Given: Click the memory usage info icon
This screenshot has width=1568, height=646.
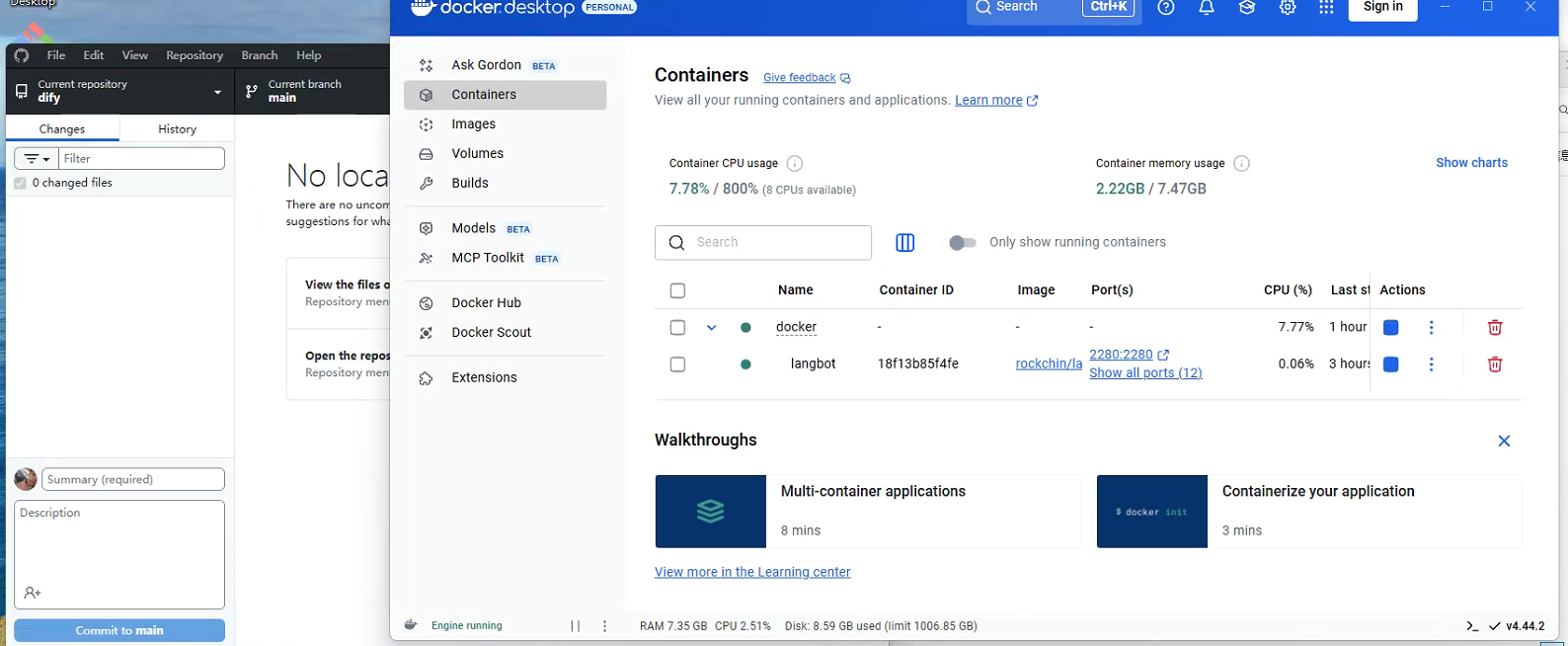Looking at the screenshot, I should point(1242,164).
